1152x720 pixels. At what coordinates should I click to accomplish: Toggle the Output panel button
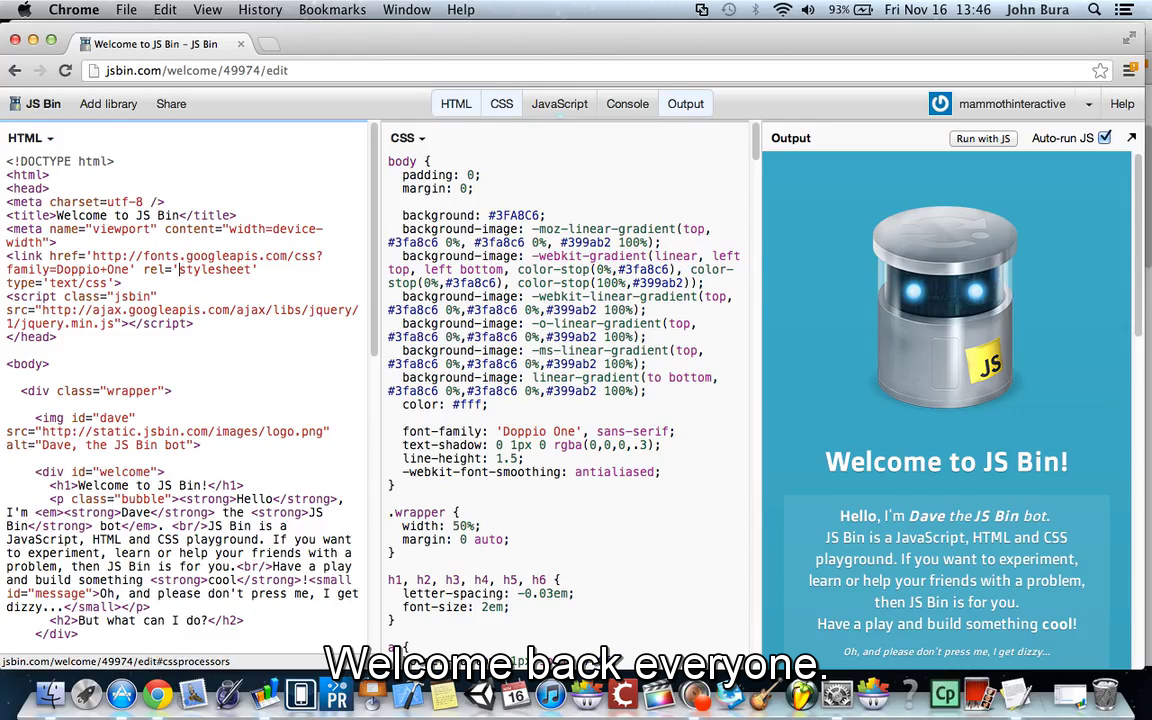pyautogui.click(x=685, y=104)
